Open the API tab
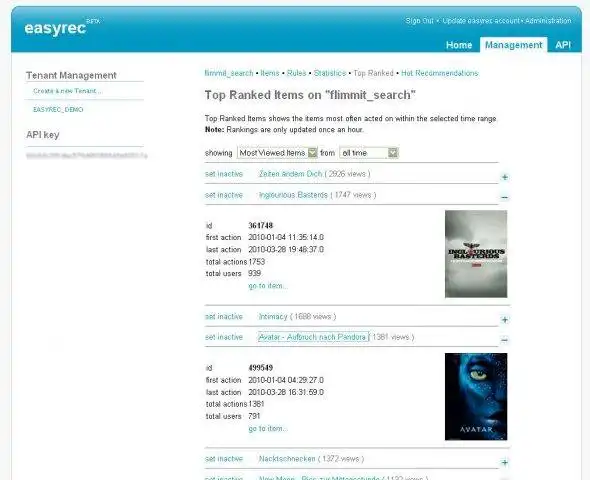 click(563, 45)
